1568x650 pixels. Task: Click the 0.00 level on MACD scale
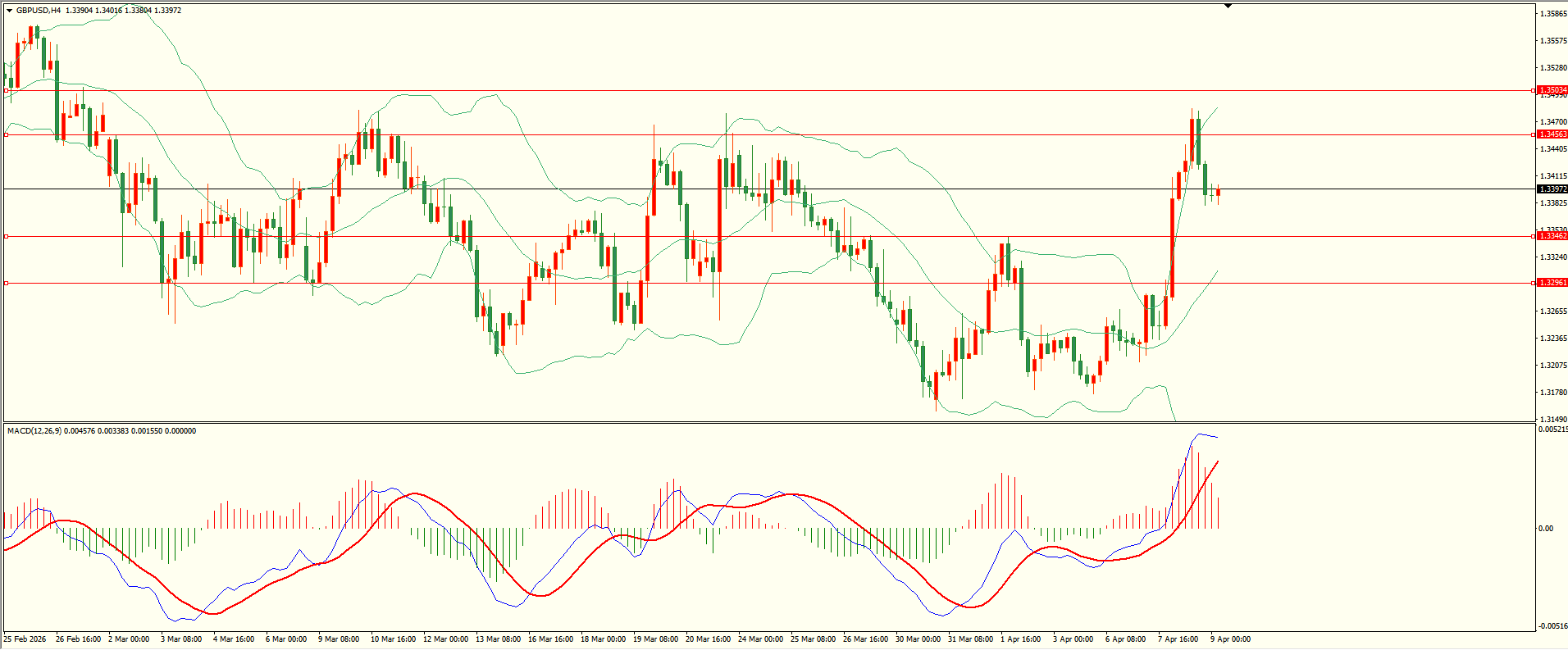click(1545, 529)
